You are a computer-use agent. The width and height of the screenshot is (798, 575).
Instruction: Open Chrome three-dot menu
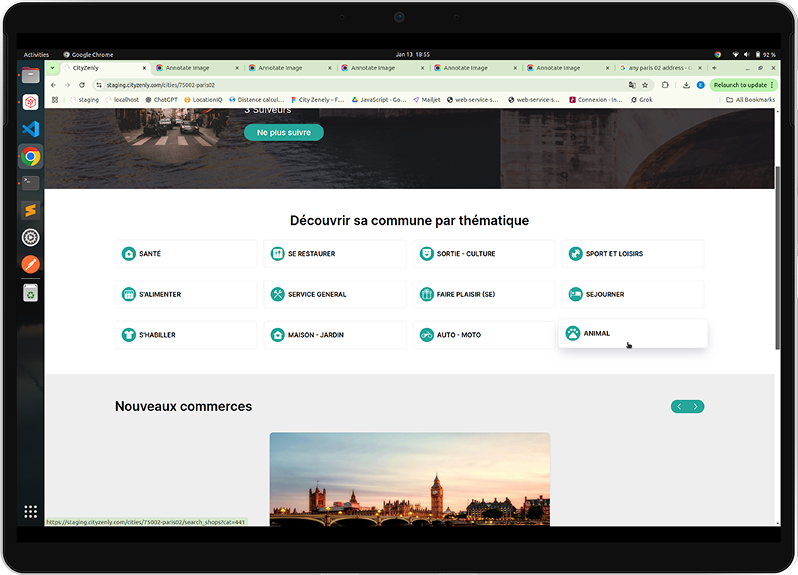click(772, 85)
